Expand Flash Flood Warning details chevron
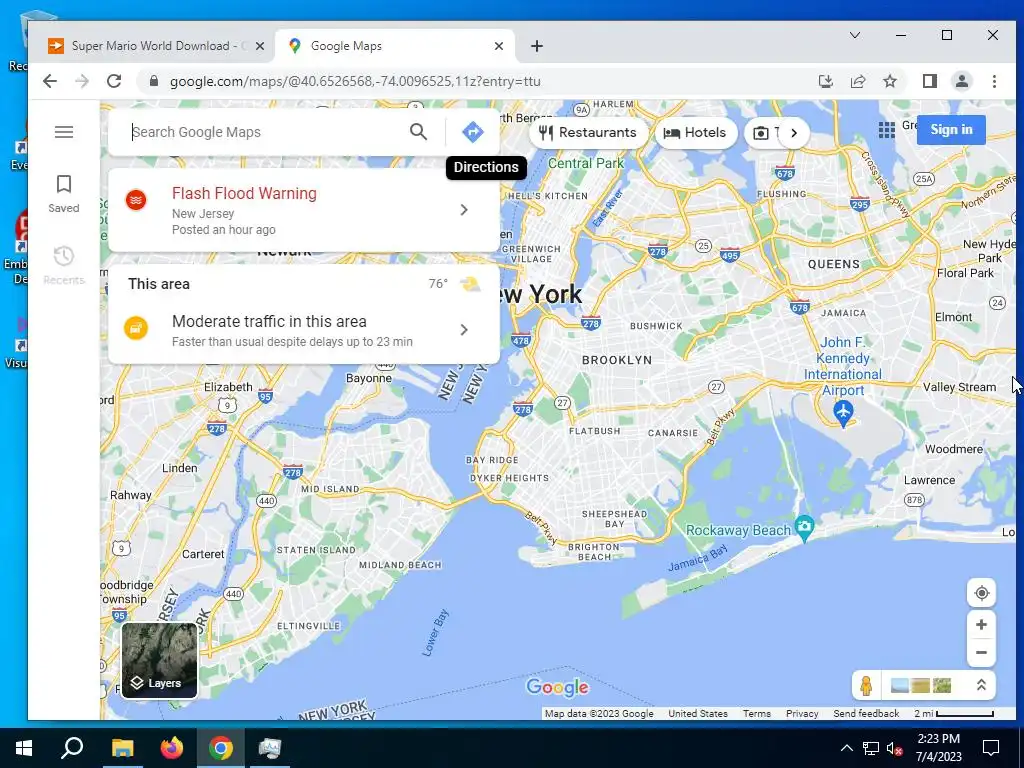The width and height of the screenshot is (1024, 768). tap(464, 210)
